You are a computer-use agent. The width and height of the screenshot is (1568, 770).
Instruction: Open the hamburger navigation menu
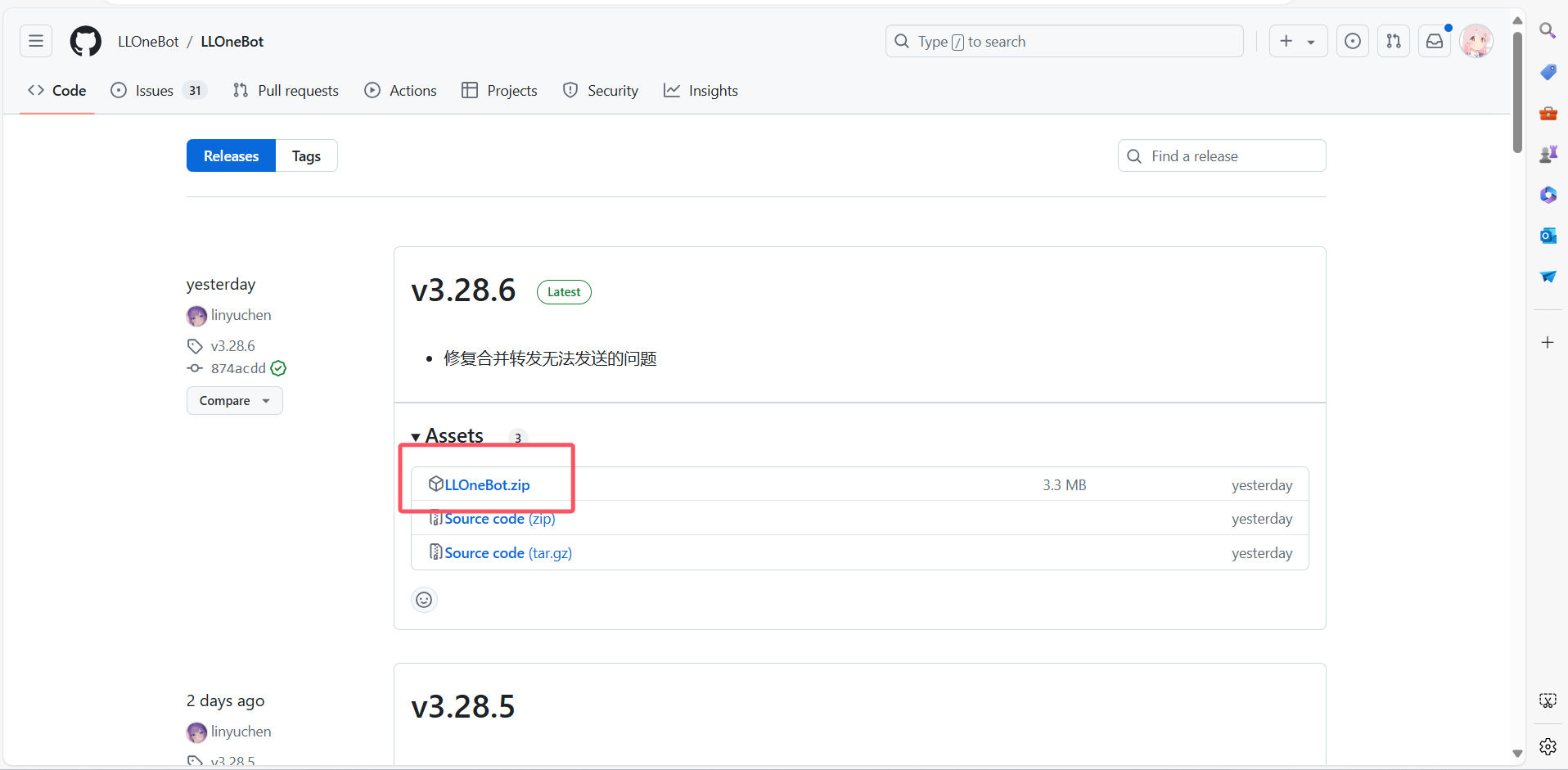36,42
